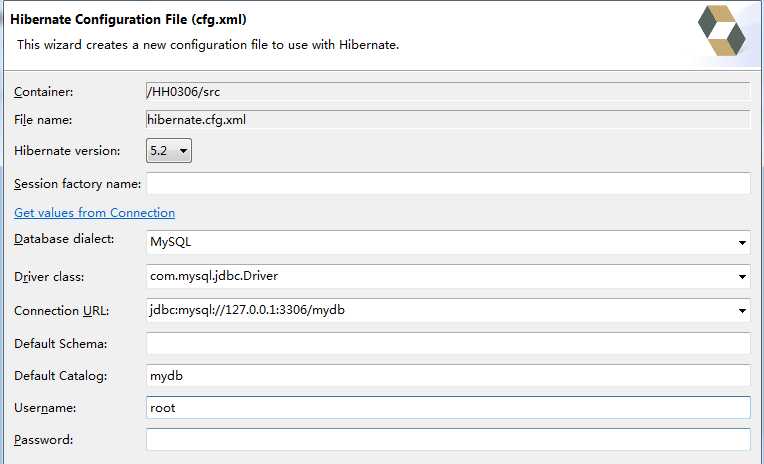The height and width of the screenshot is (464, 764).
Task: Click the Password label
Action: point(43,440)
